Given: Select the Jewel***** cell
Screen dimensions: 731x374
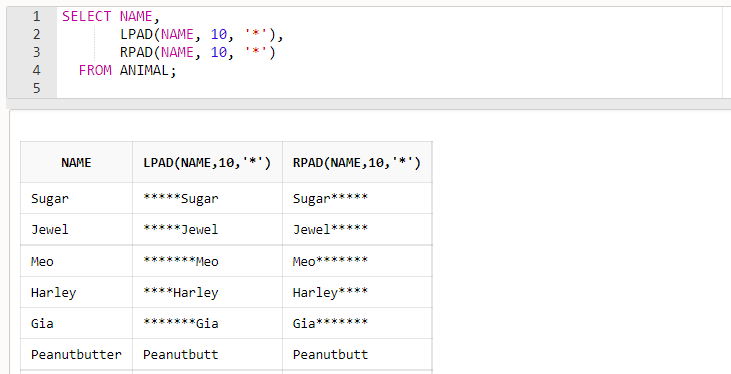Looking at the screenshot, I should (x=357, y=229).
